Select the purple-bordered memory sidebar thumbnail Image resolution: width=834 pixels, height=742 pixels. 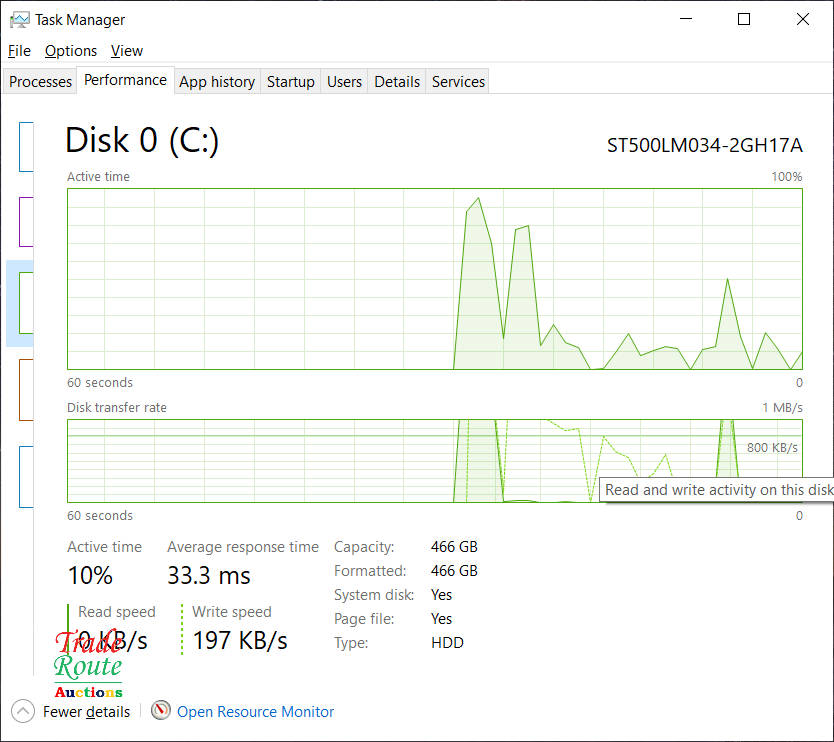26,221
